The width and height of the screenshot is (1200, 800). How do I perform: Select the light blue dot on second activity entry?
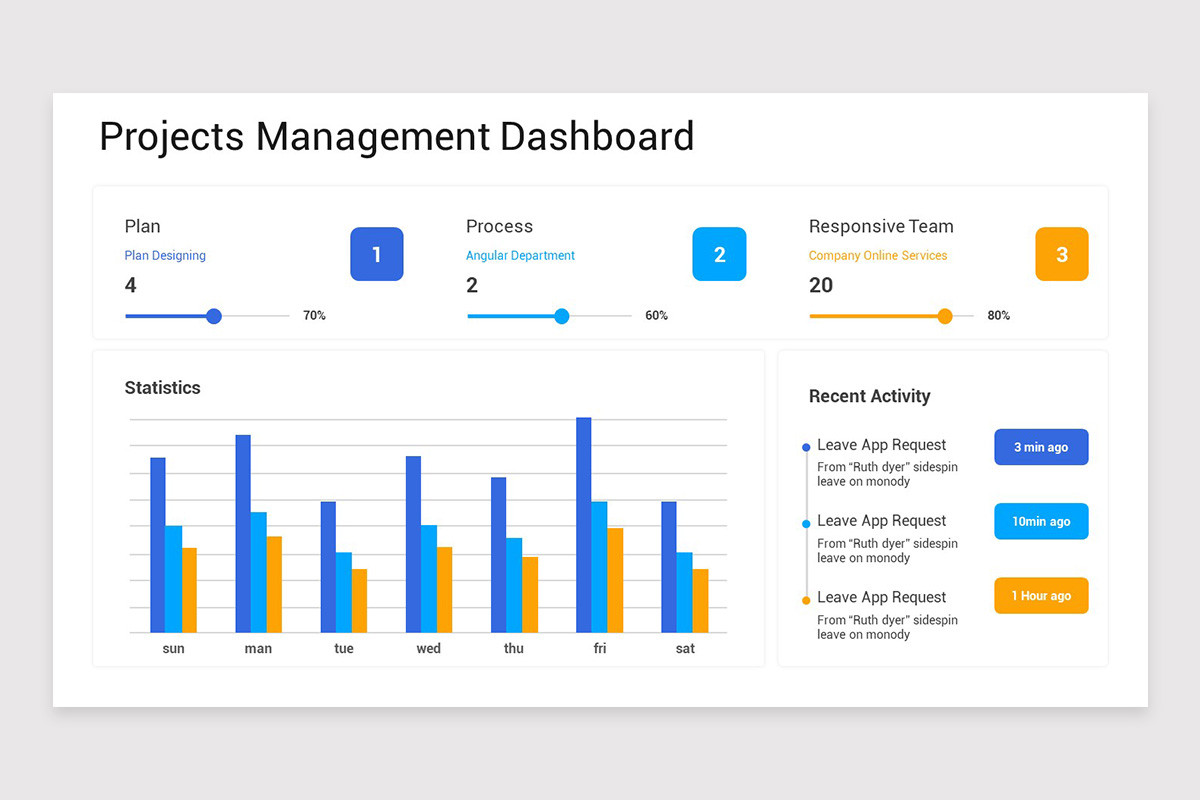pyautogui.click(x=806, y=522)
